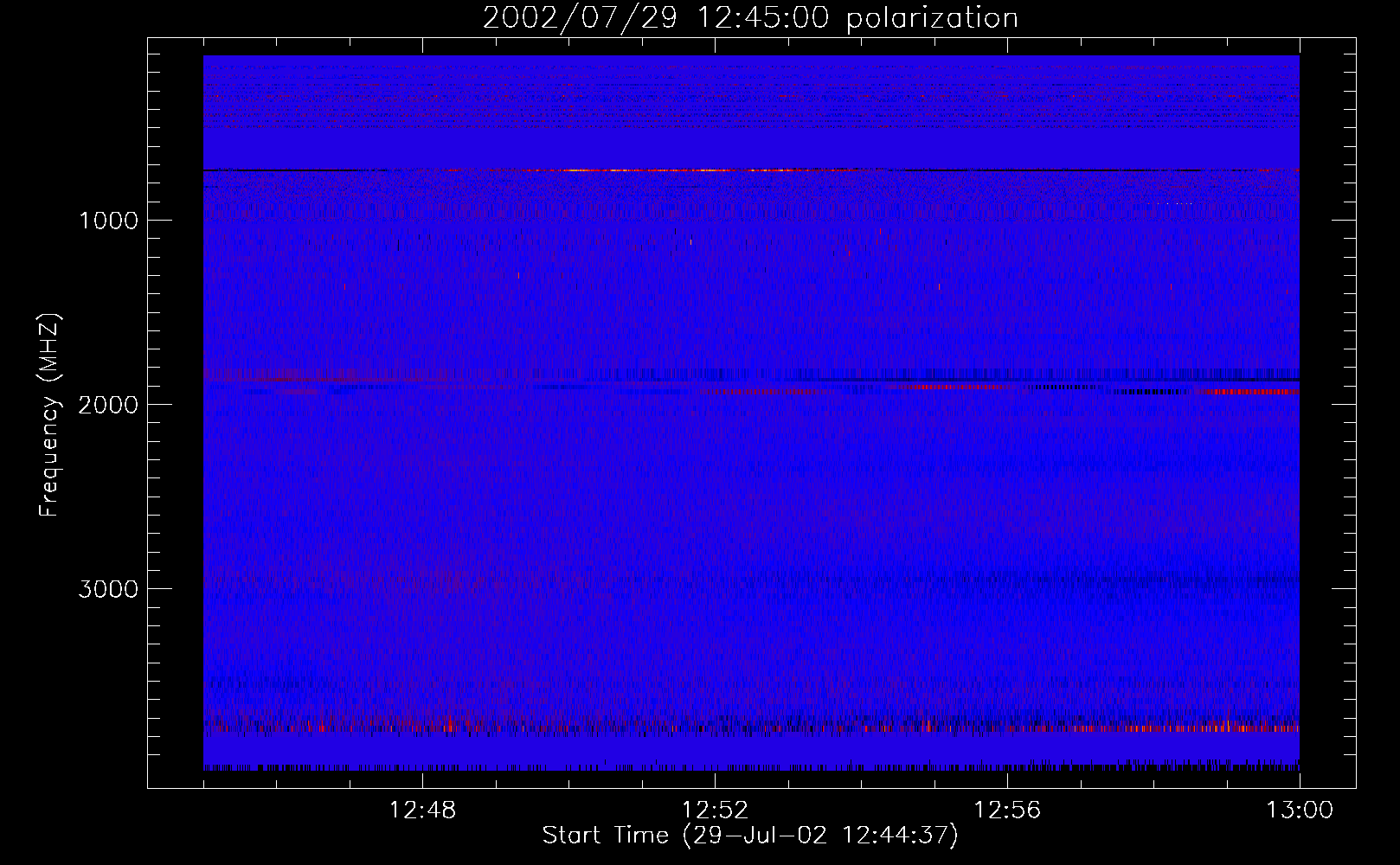This screenshot has height=865, width=1400.
Task: Select the 3000 frequency tick label
Action: point(108,589)
